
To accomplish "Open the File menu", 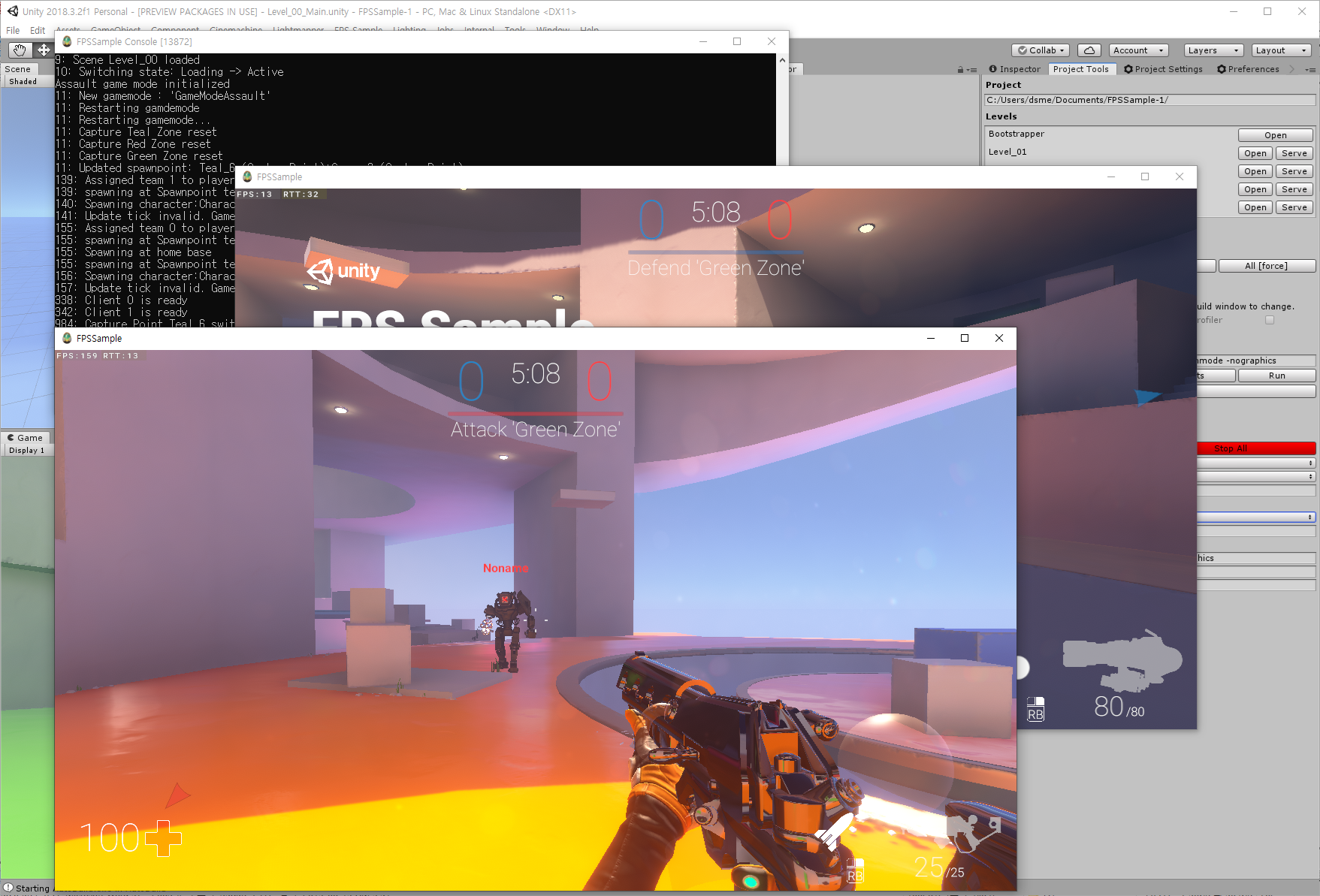I will (x=13, y=30).
